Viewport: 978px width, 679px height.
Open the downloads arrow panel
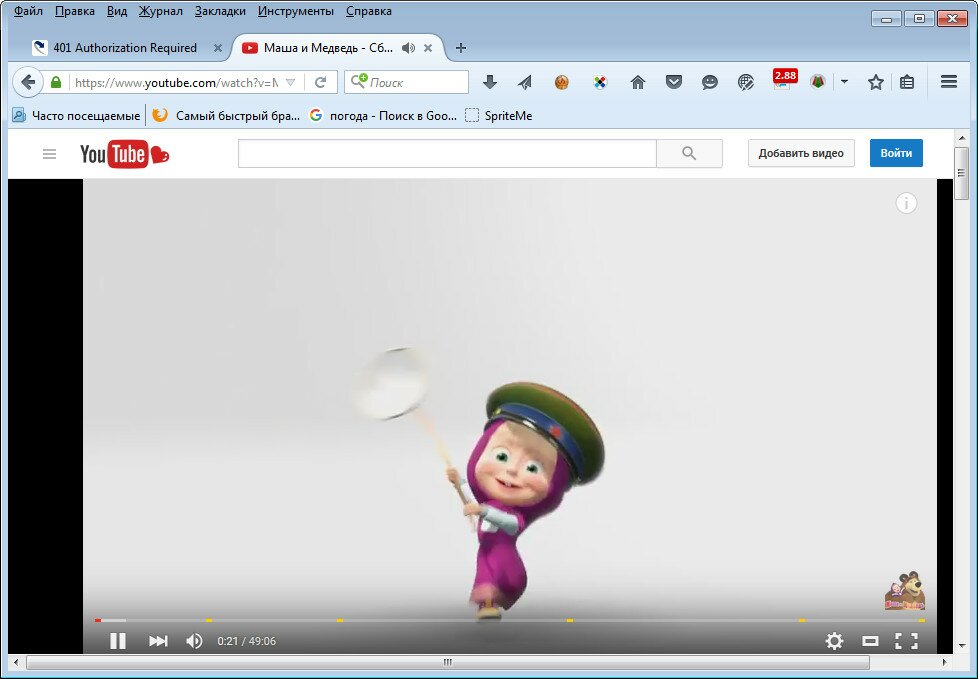[490, 82]
